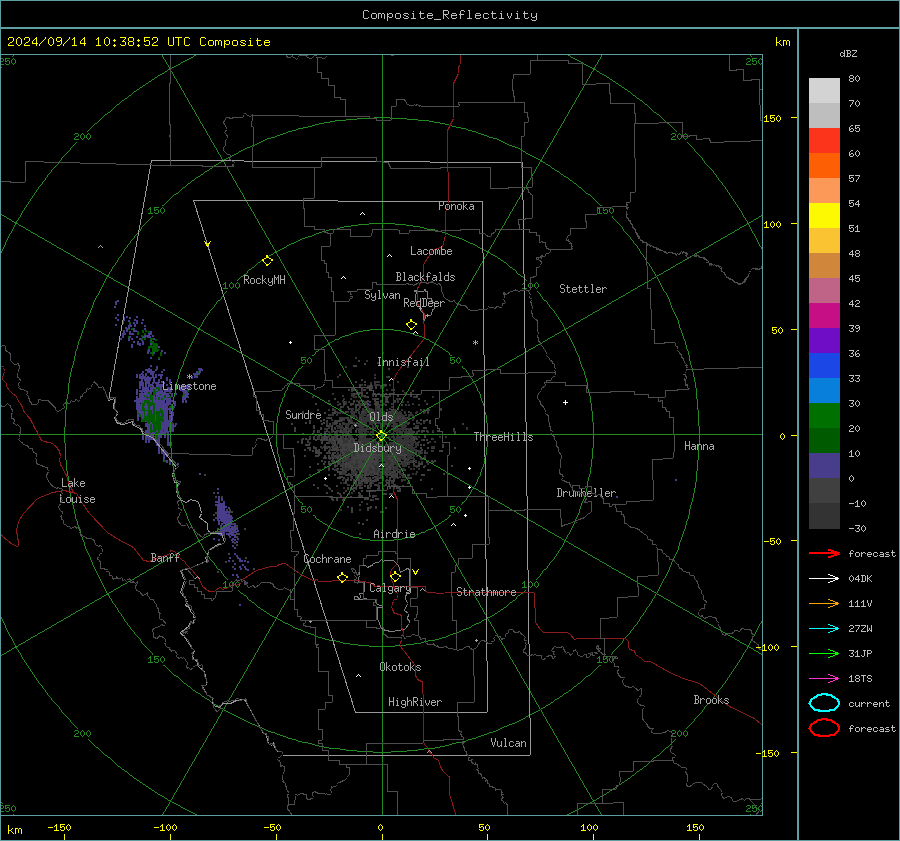Click the green 20-30 dBZ color swatch
Screen dimensions: 900x841
(x=824, y=416)
